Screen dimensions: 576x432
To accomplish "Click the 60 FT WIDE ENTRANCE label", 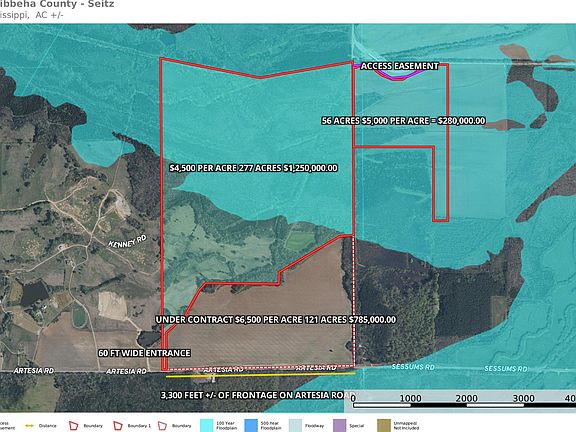I will (144, 353).
